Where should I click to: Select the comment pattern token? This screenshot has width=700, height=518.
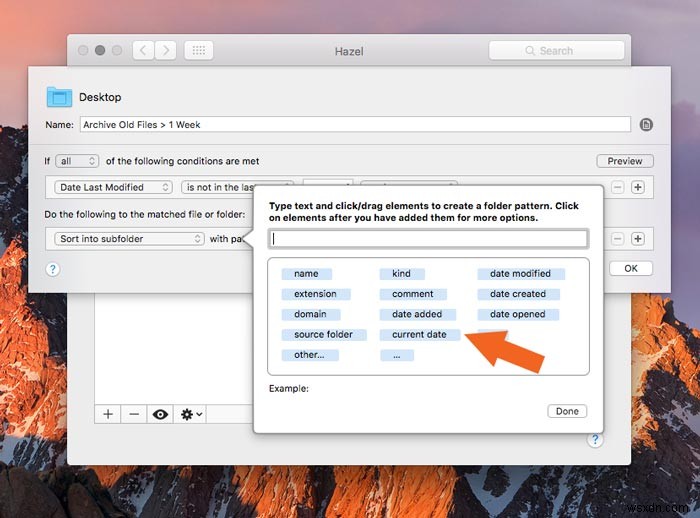click(413, 294)
